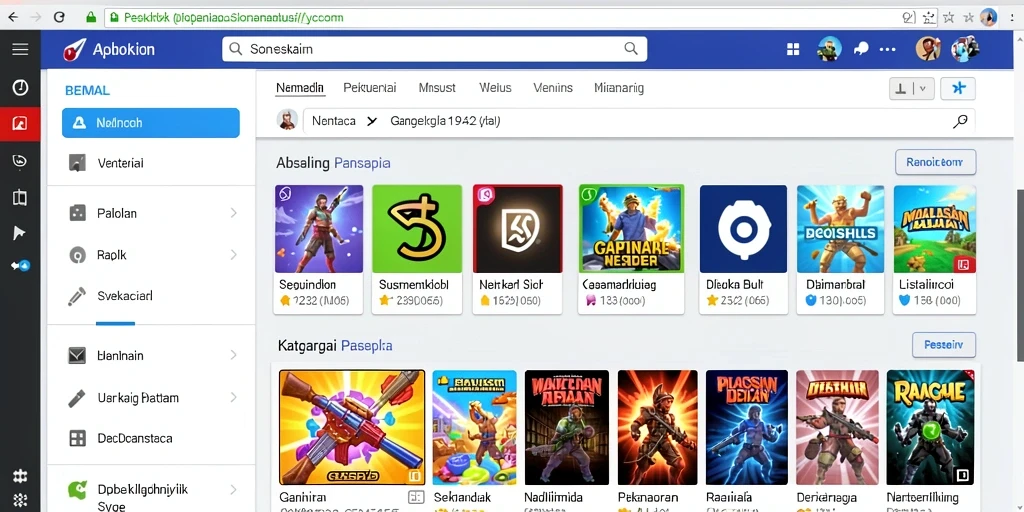Expand the Blaninain sidebar item chevron
Viewport: 1024px width, 512px height.
[x=234, y=355]
